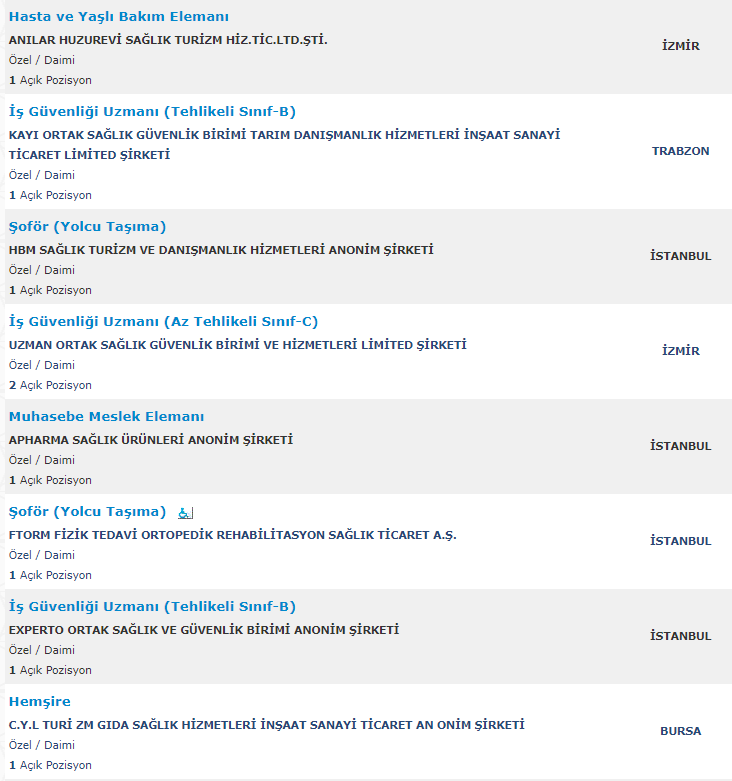Open the Hemşire job listing
732x781 pixels.
40,702
